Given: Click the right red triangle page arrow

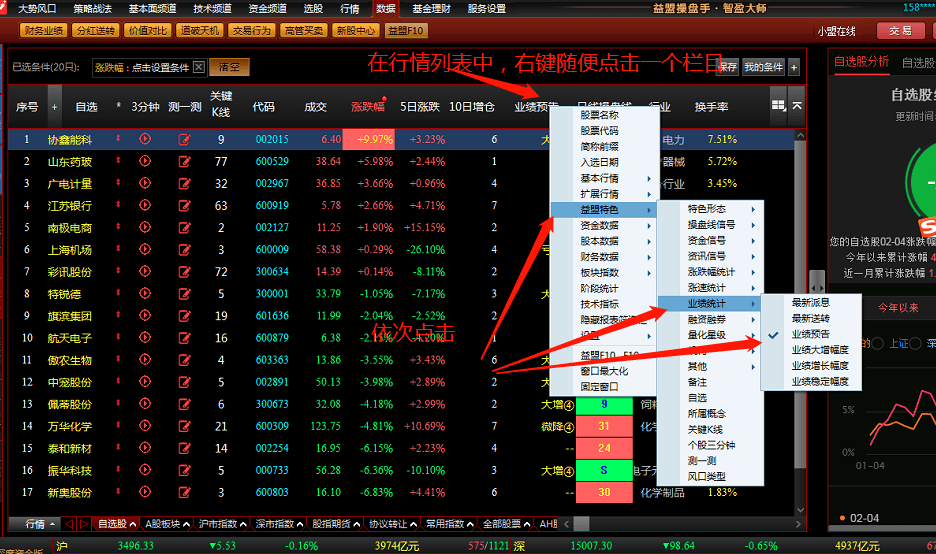Looking at the screenshot, I should (x=84, y=524).
